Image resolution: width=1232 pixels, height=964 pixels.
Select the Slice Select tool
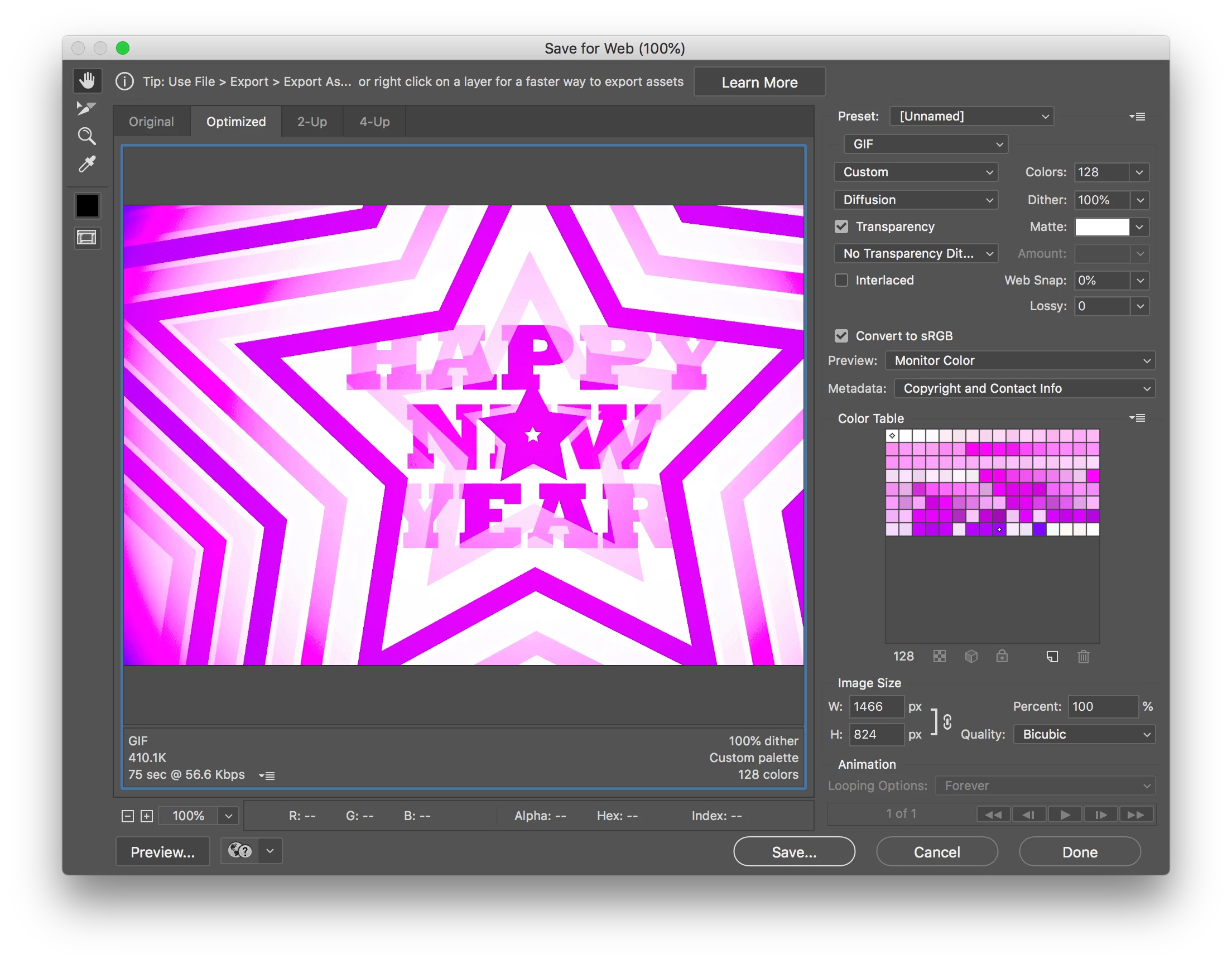pyautogui.click(x=86, y=108)
